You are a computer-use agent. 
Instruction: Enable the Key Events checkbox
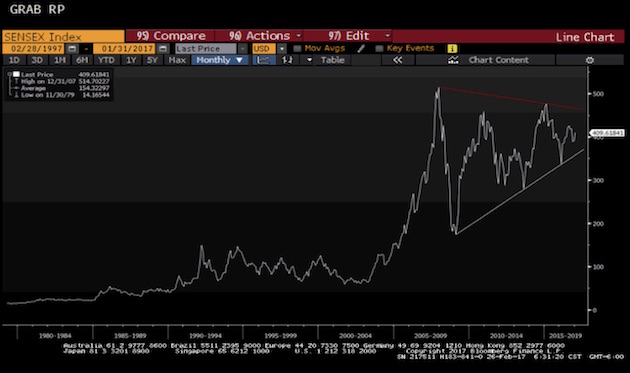(x=379, y=49)
